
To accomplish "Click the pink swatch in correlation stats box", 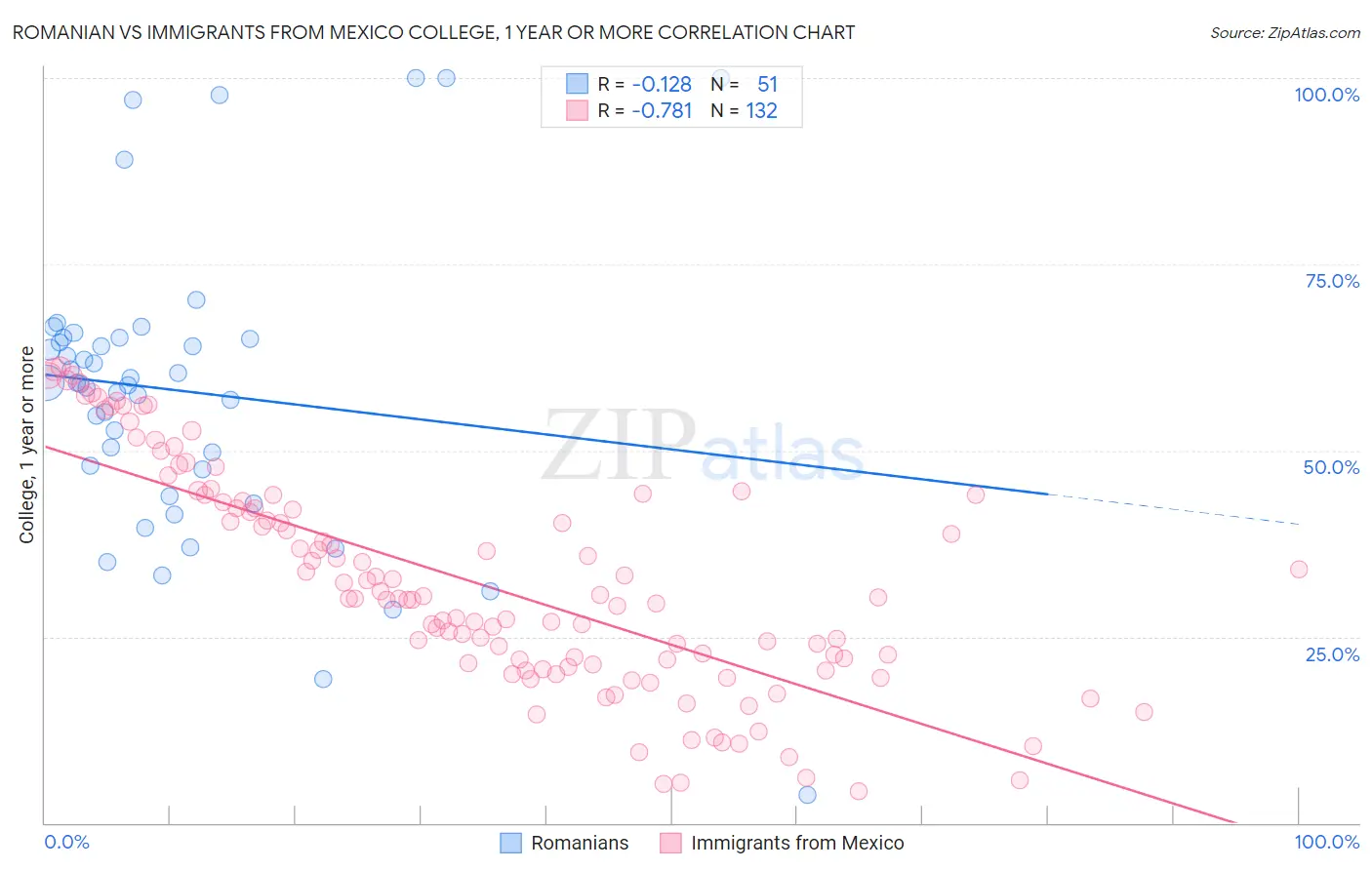I will point(578,110).
